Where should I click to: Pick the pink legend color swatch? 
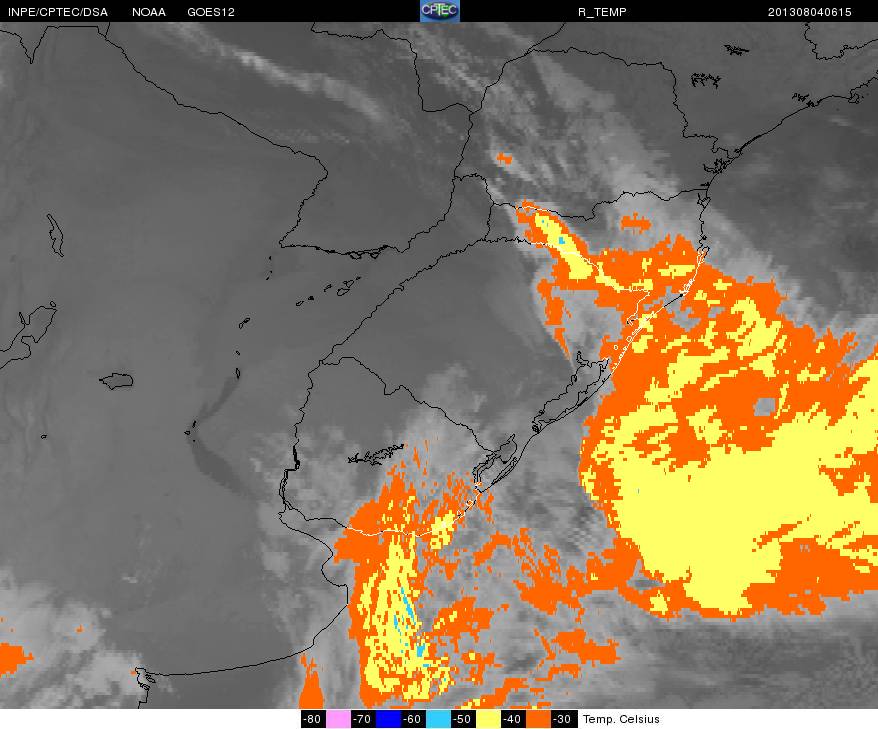[338, 719]
